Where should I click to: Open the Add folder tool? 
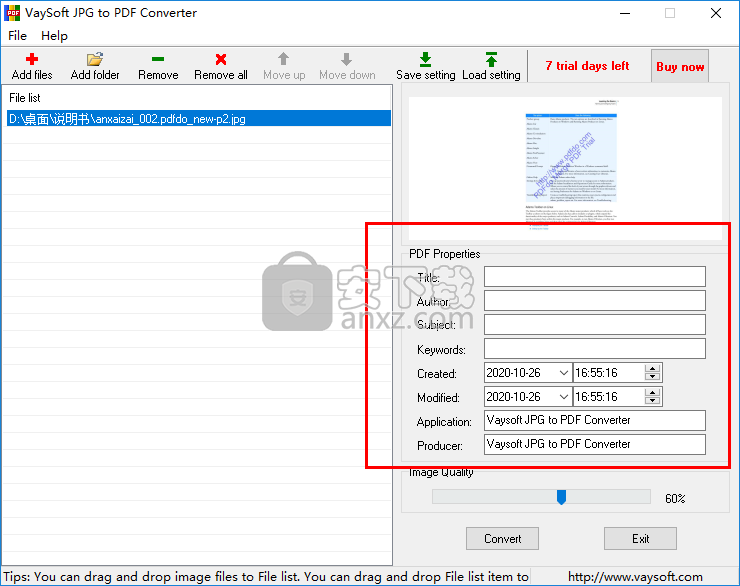tap(95, 67)
